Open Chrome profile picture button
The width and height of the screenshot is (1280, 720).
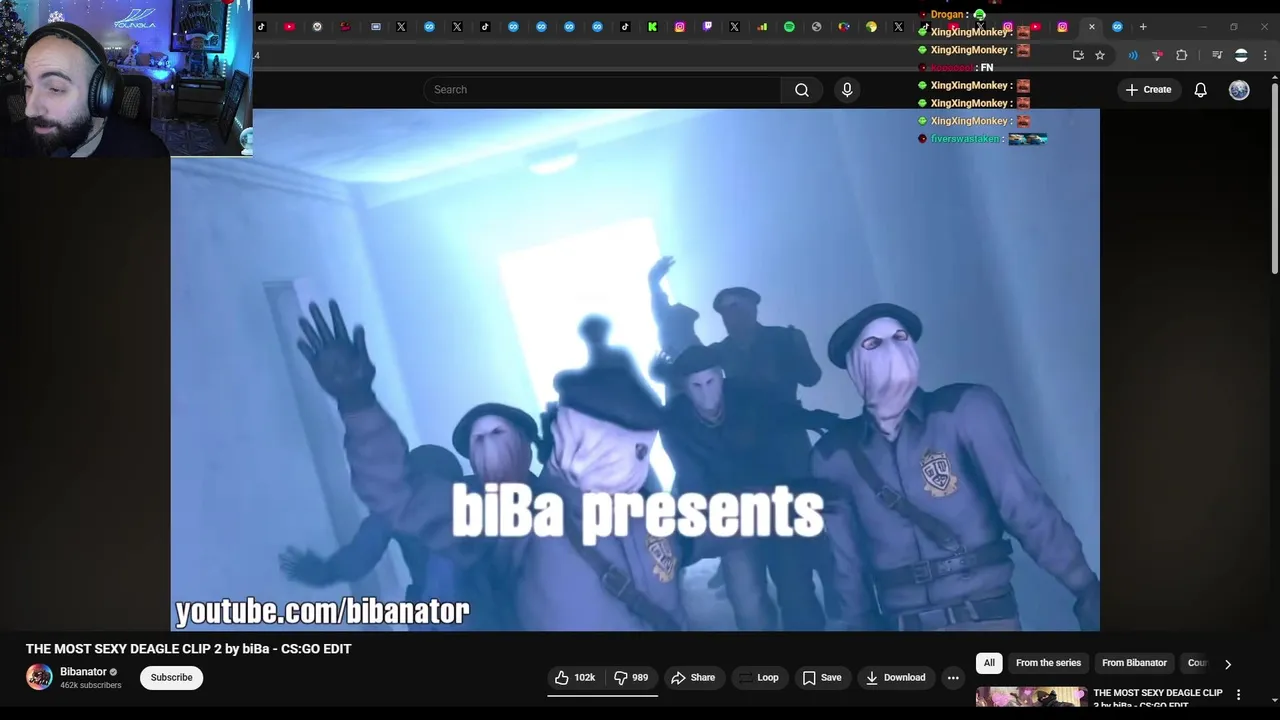pyautogui.click(x=1241, y=55)
